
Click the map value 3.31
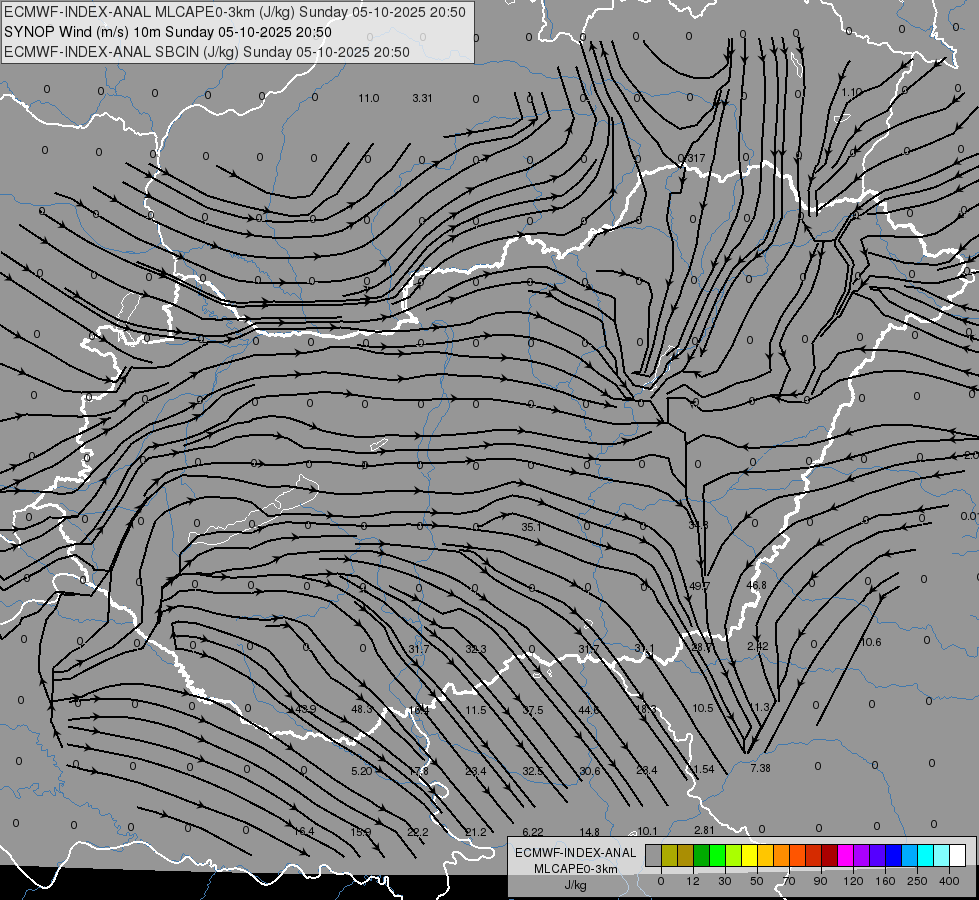pos(423,98)
